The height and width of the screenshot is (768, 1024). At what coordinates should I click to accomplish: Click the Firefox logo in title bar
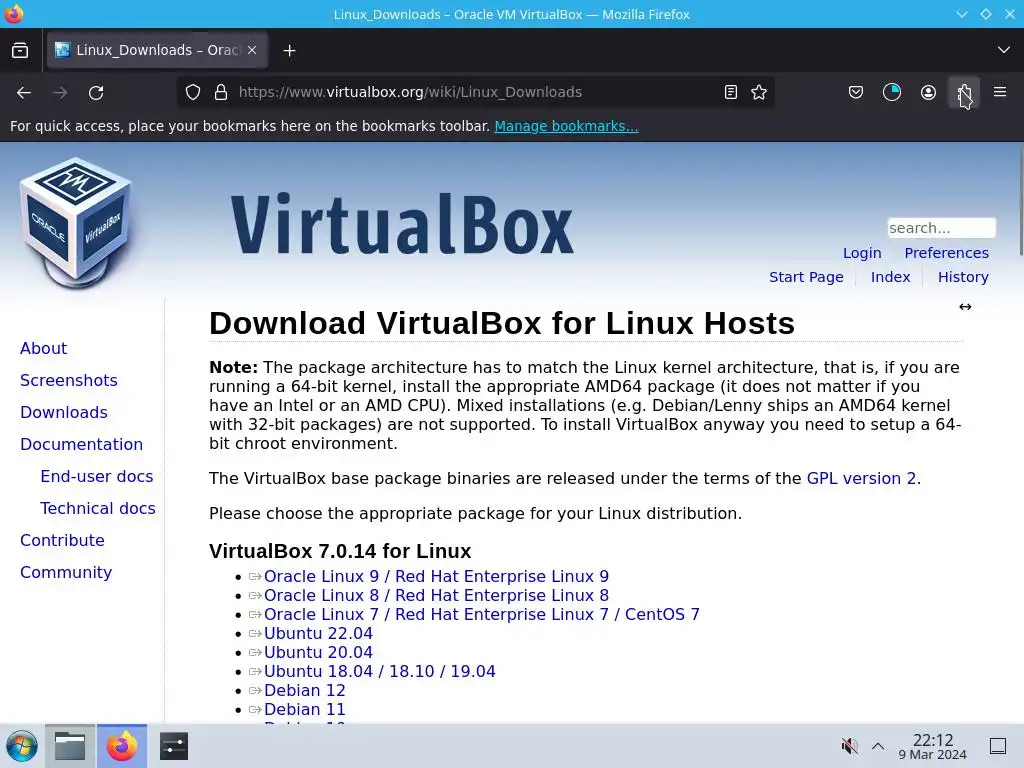click(x=14, y=14)
